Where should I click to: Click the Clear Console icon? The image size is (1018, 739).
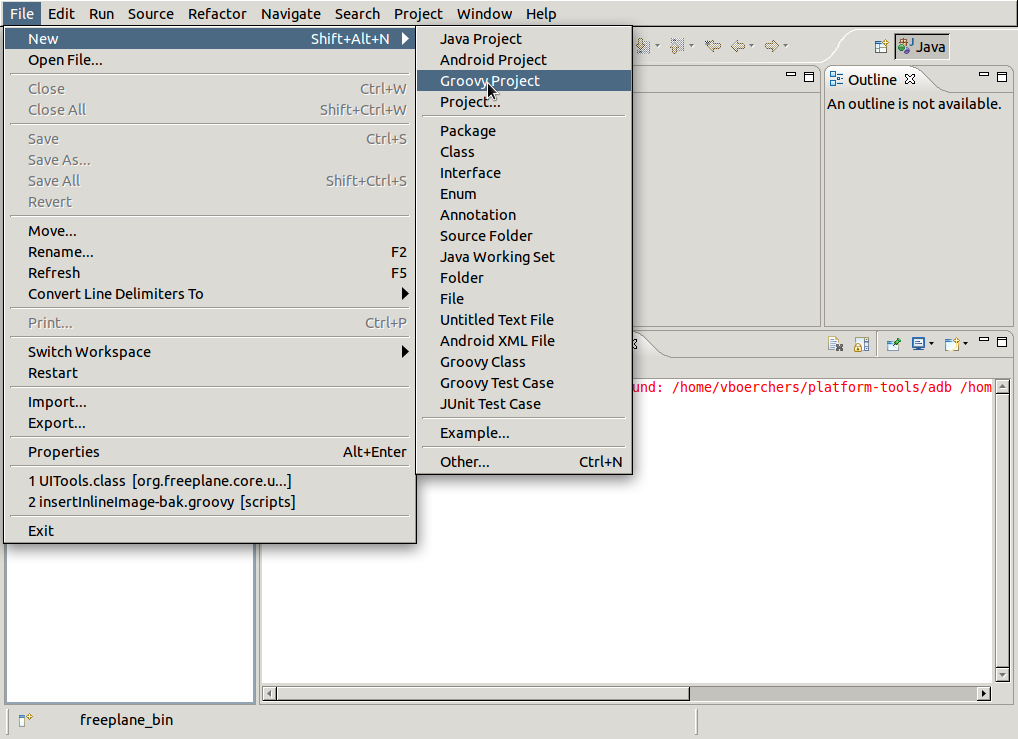pyautogui.click(x=835, y=344)
